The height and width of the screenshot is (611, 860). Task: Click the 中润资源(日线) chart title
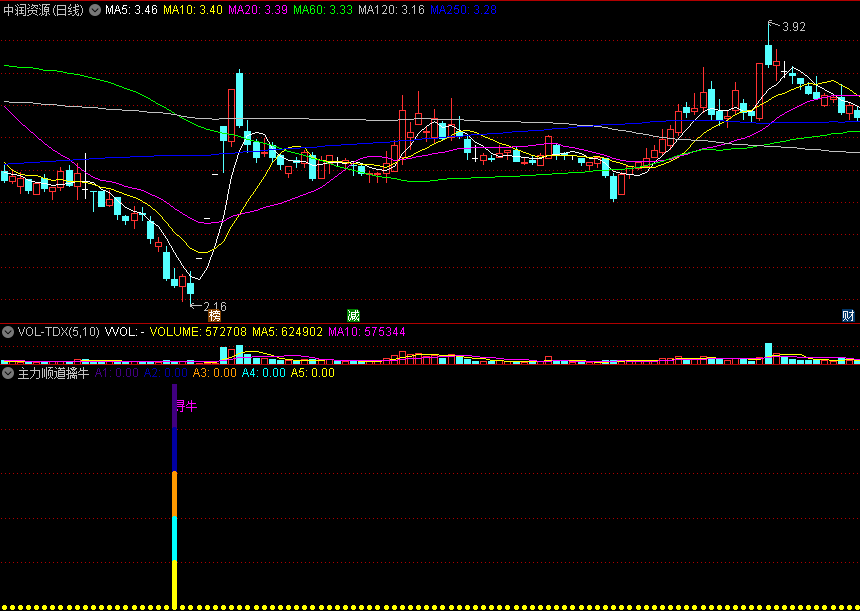(44, 10)
